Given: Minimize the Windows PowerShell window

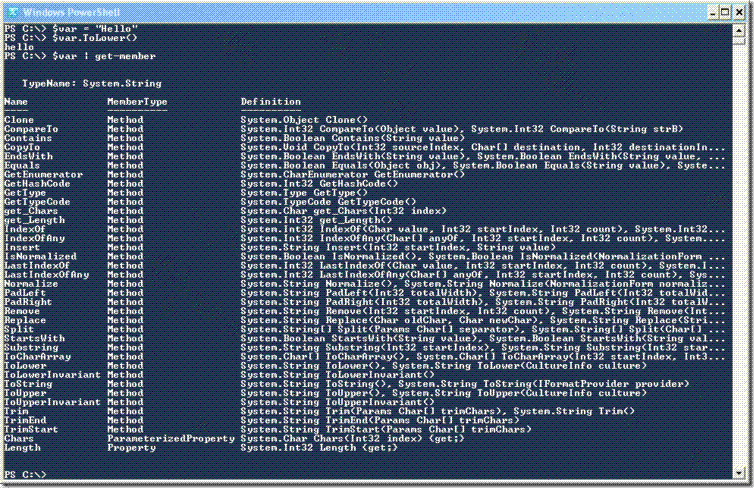Looking at the screenshot, I should point(714,13).
